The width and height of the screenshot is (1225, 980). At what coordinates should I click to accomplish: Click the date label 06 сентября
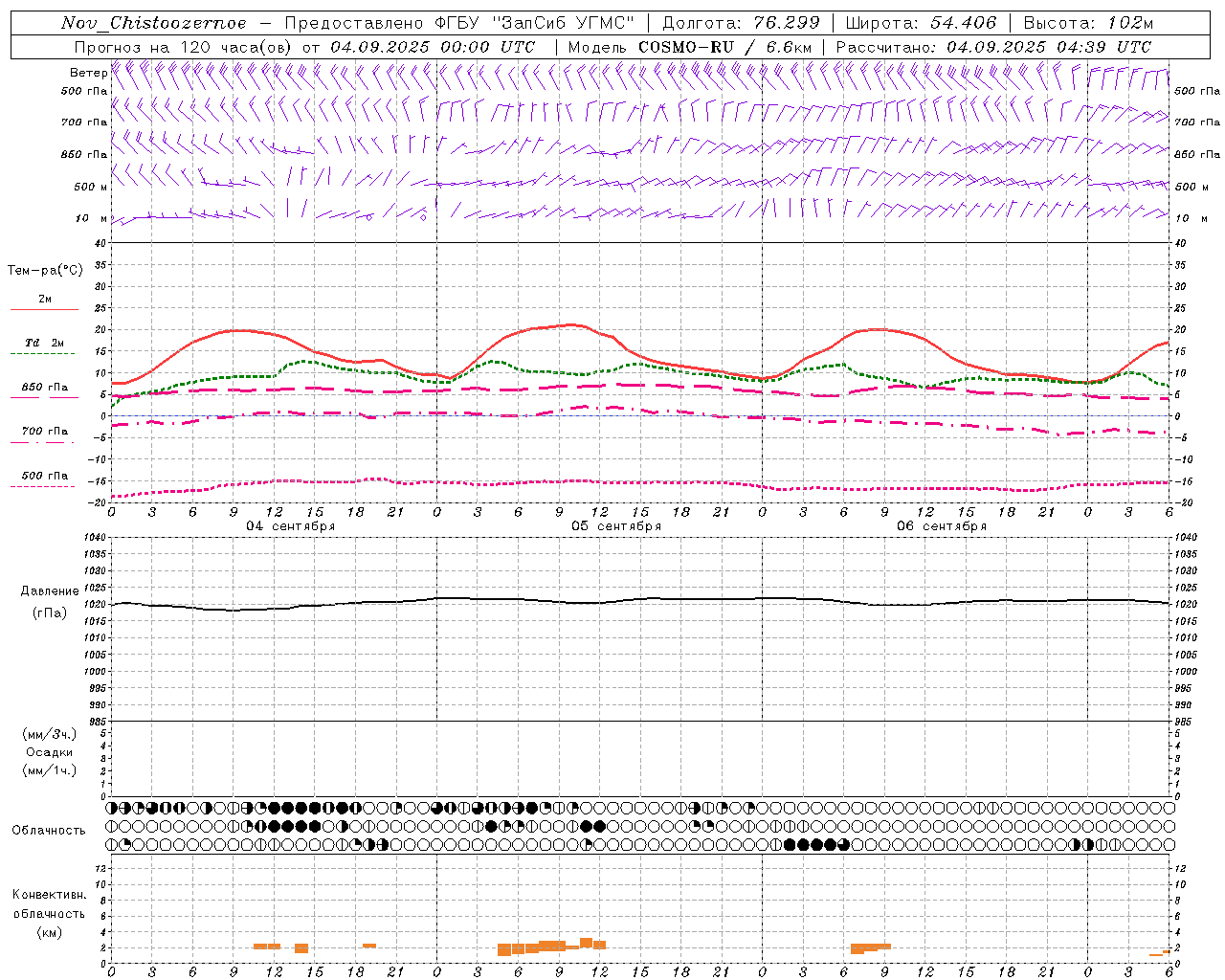(942, 526)
